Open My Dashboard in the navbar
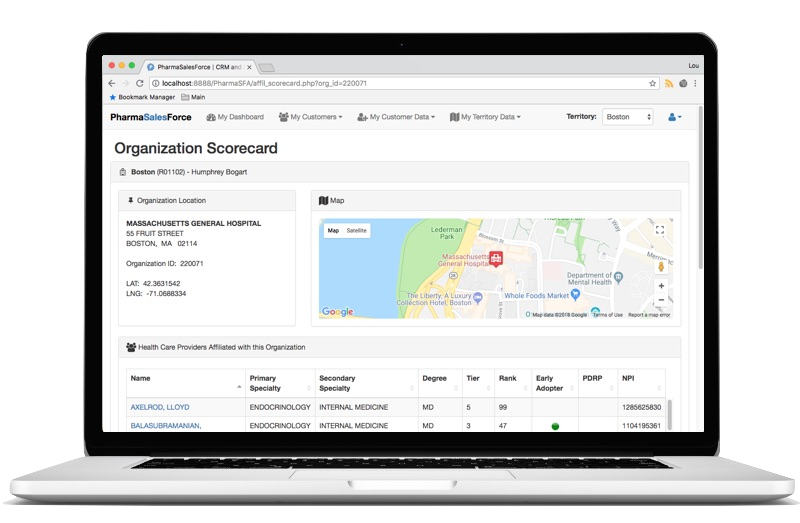The image size is (800, 523). point(235,117)
